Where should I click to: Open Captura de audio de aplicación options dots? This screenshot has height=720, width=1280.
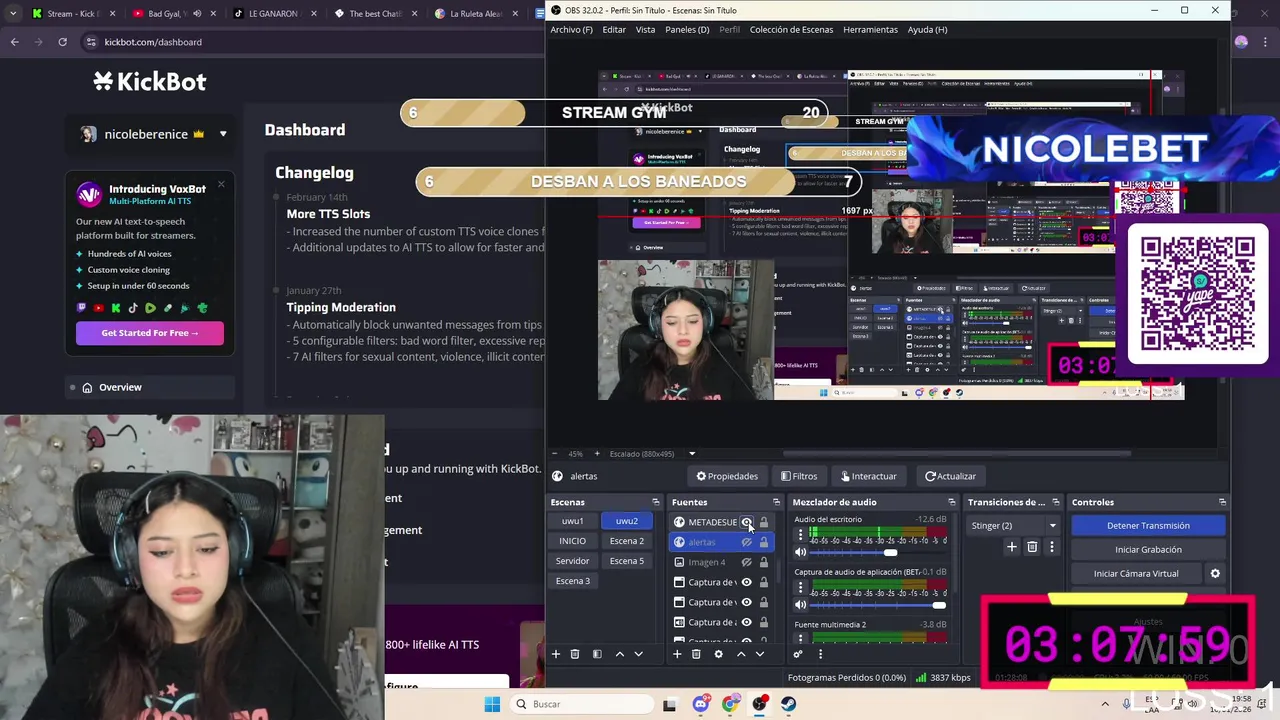pyautogui.click(x=800, y=588)
